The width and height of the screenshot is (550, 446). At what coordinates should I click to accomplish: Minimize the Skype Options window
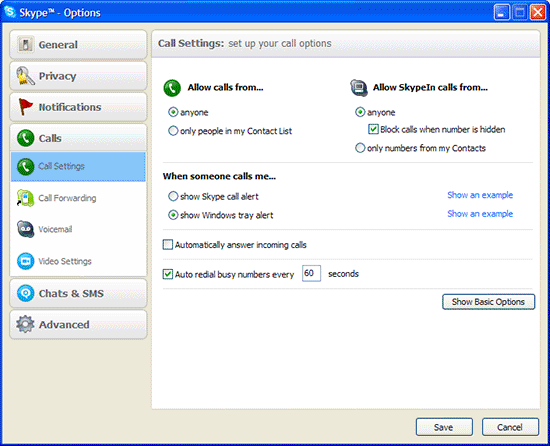[x=501, y=12]
